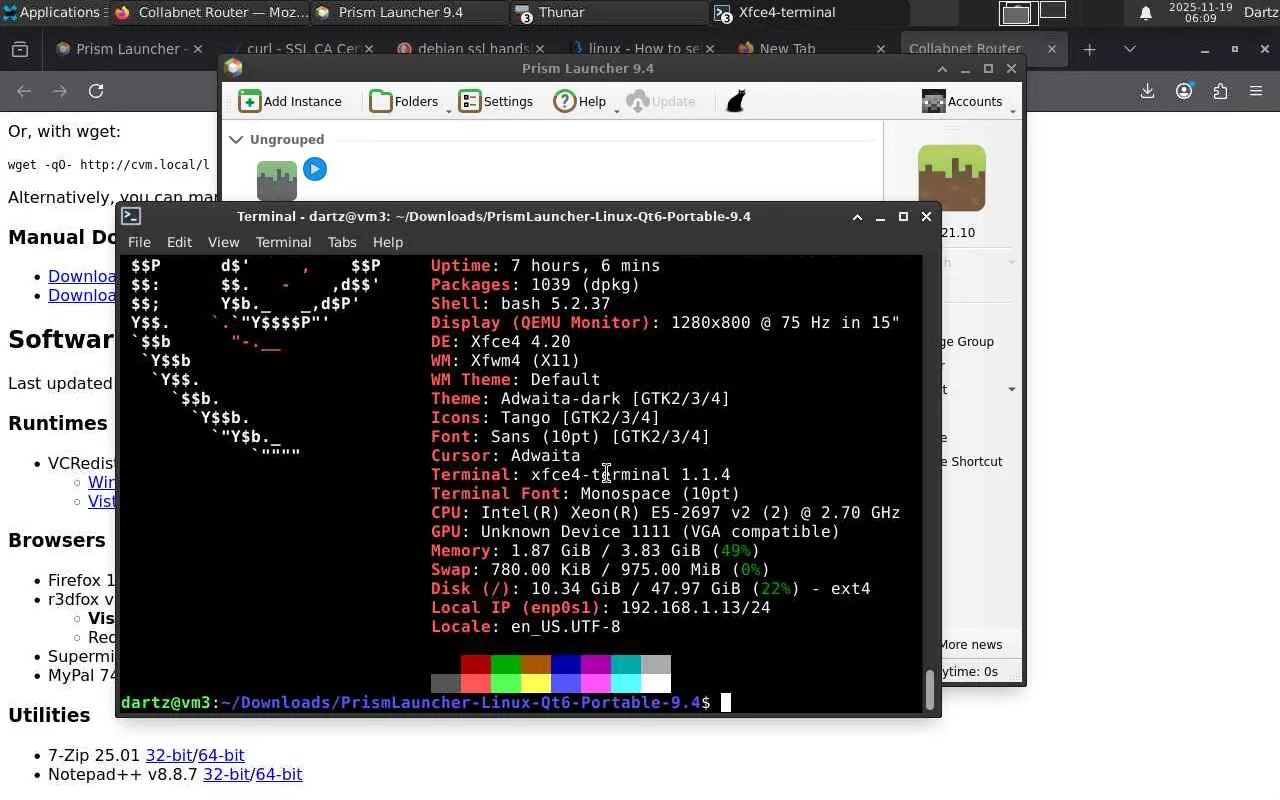The image size is (1280, 800).
Task: Click the Firefox tab overview icon at left of tab bar
Action: [x=20, y=49]
